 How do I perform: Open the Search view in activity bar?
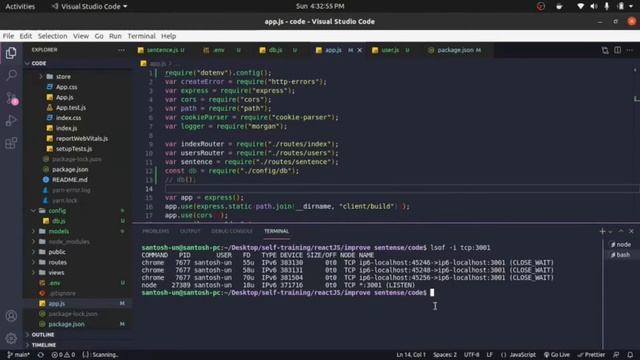(x=11, y=75)
